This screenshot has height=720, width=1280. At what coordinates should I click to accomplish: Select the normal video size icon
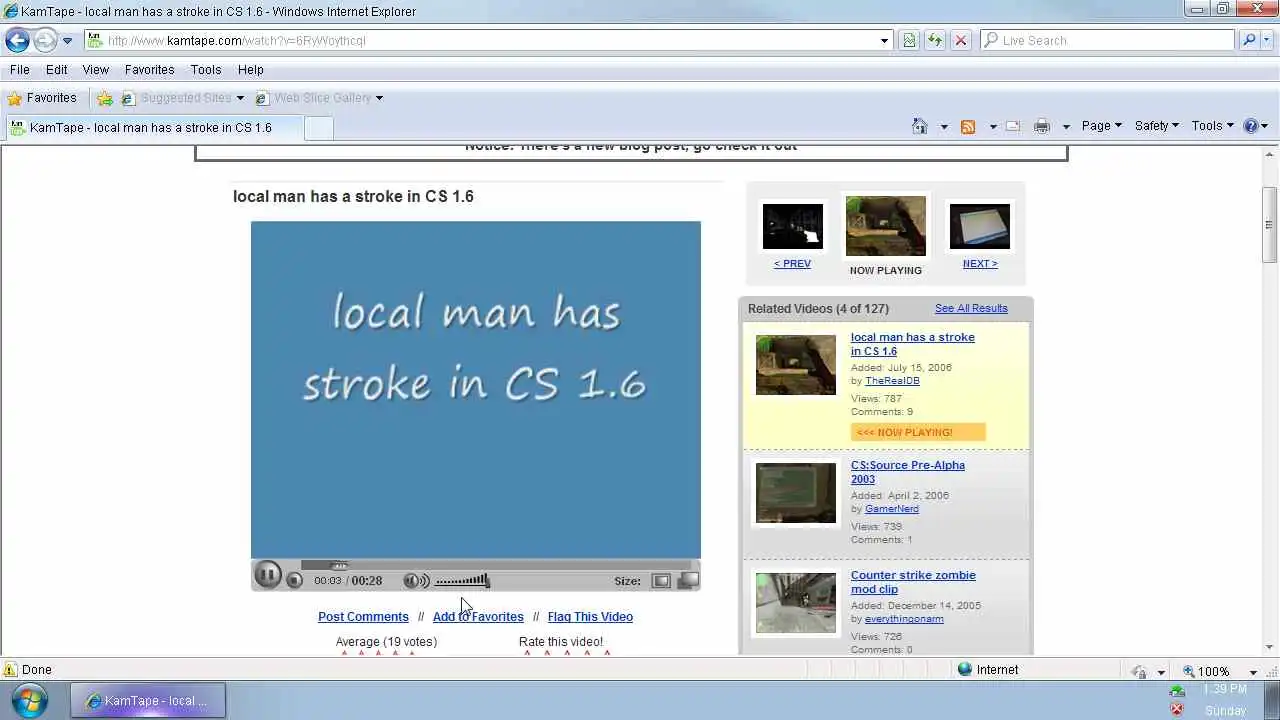661,581
